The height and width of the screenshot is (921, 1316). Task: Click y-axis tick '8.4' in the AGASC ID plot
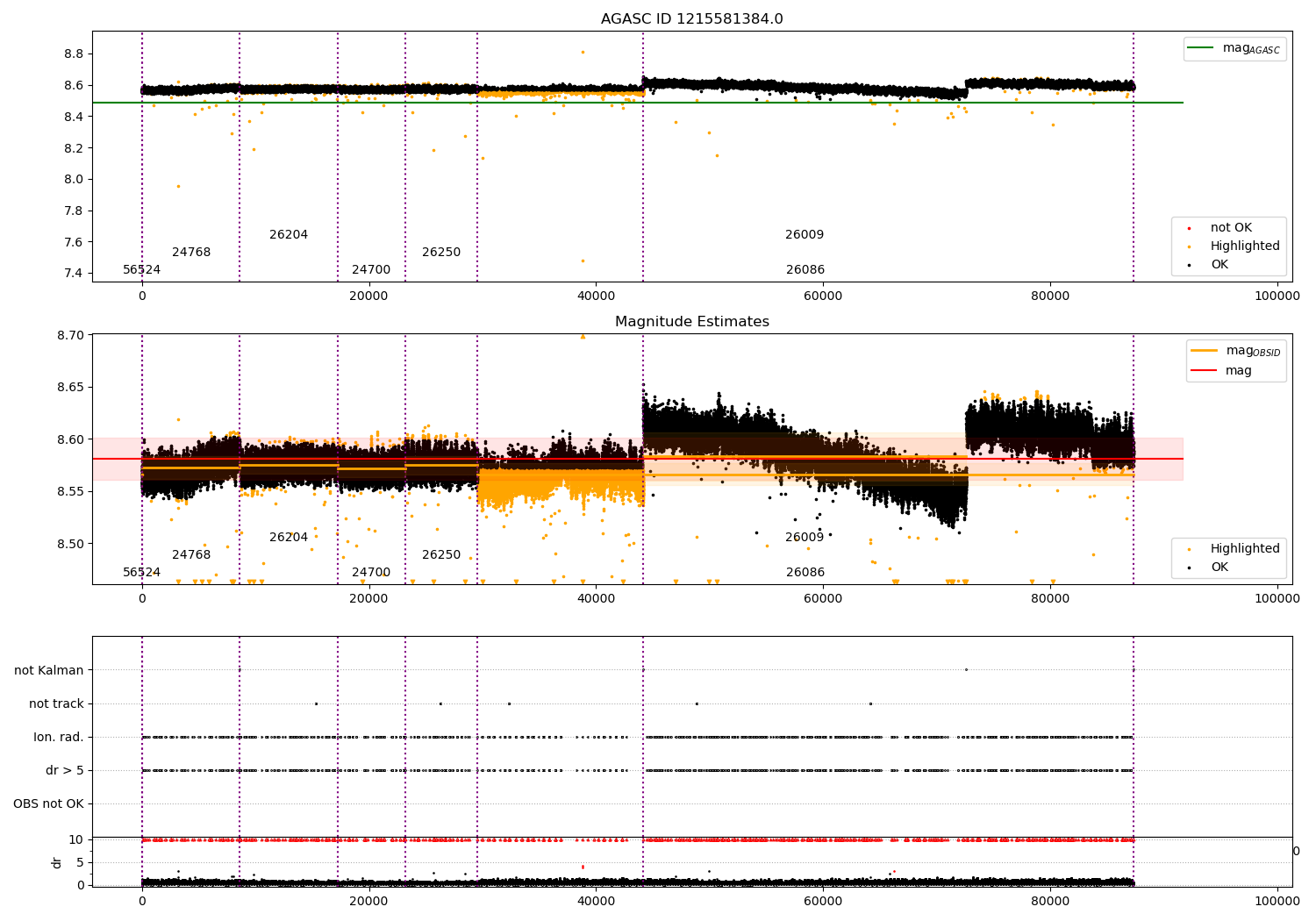[x=74, y=117]
